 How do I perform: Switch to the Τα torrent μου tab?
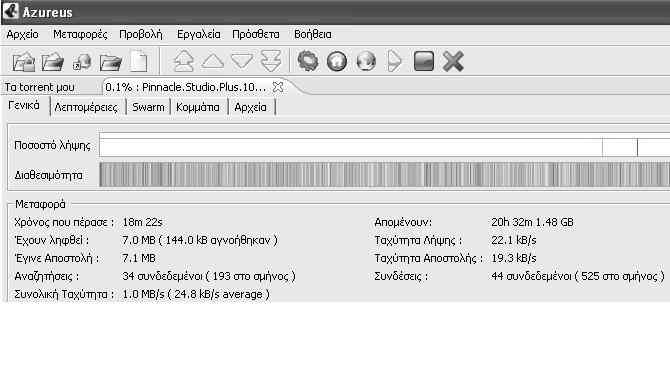point(39,87)
